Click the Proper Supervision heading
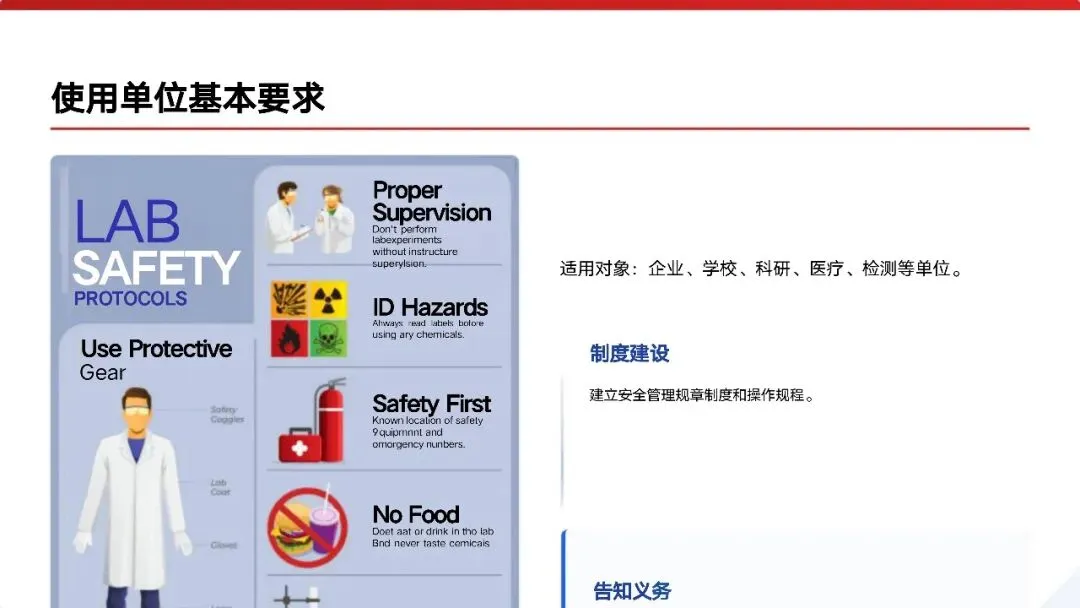Screen dimensions: 1080x608 (432, 201)
